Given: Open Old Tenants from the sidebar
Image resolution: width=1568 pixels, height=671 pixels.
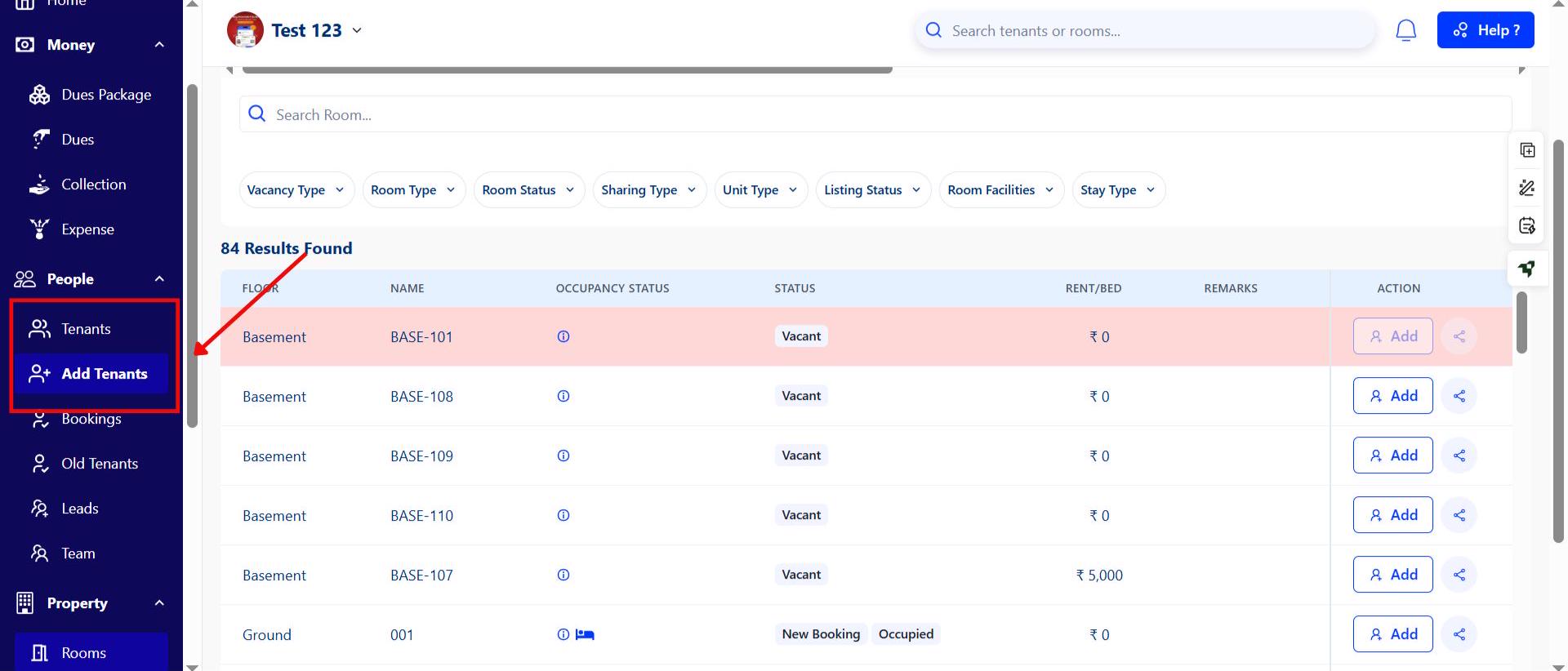Looking at the screenshot, I should (99, 464).
